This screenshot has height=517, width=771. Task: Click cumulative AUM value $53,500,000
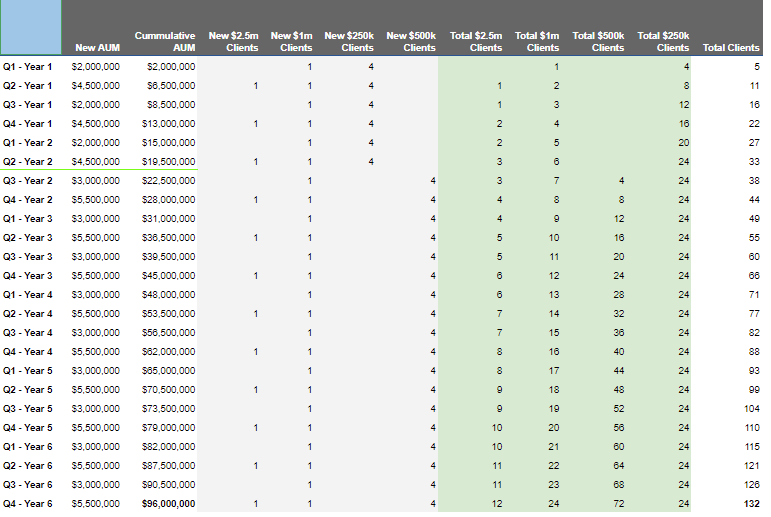[168, 314]
